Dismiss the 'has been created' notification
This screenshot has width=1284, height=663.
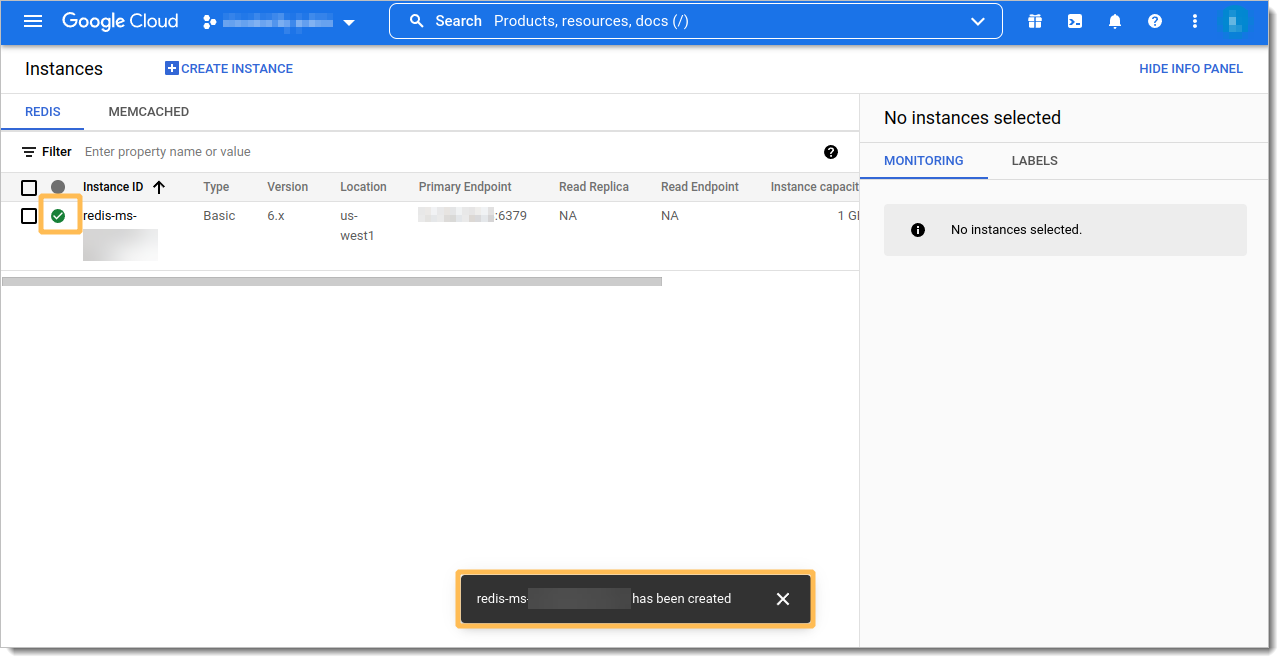coord(783,599)
